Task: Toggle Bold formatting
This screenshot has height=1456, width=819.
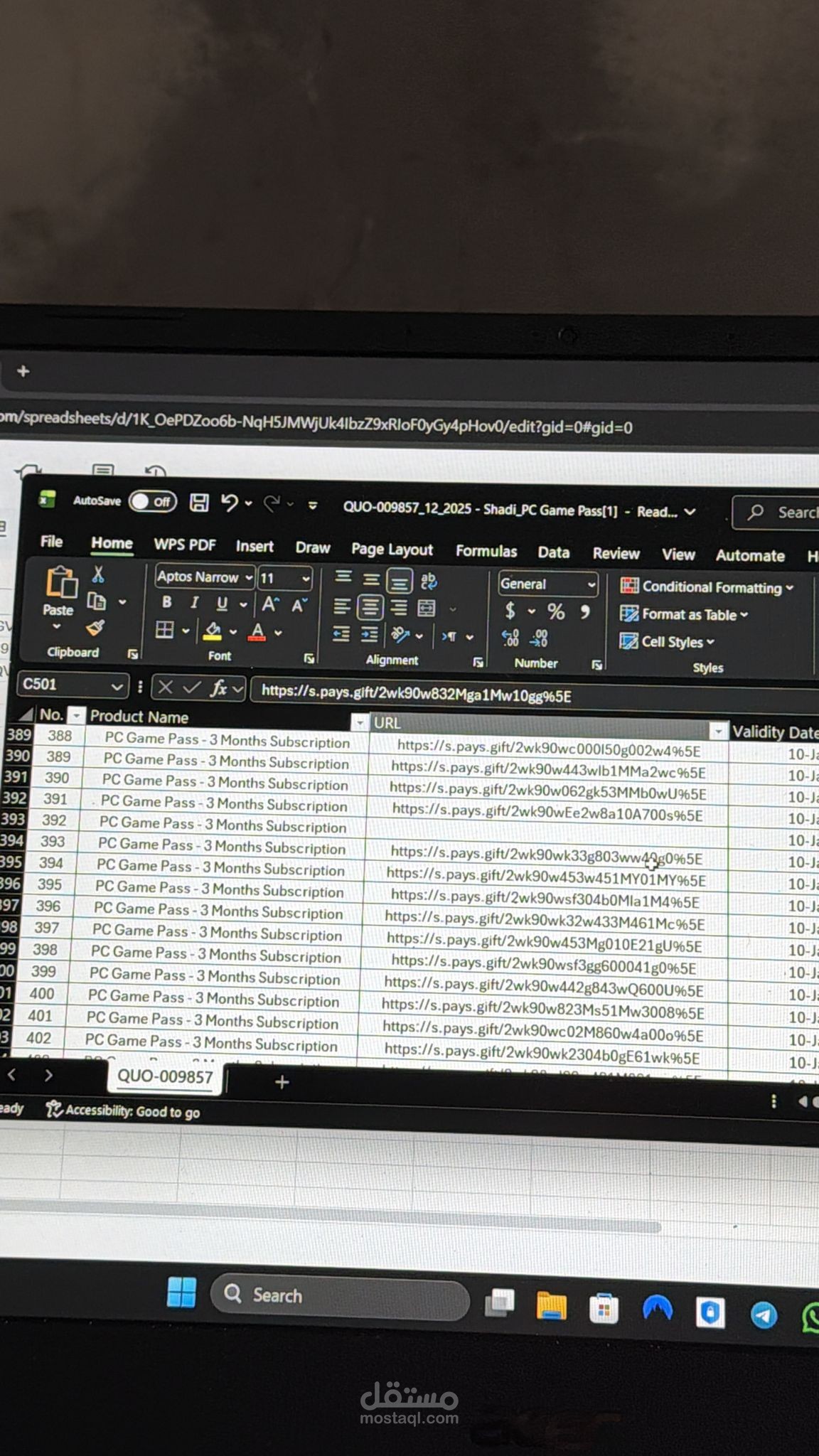Action: click(x=166, y=602)
